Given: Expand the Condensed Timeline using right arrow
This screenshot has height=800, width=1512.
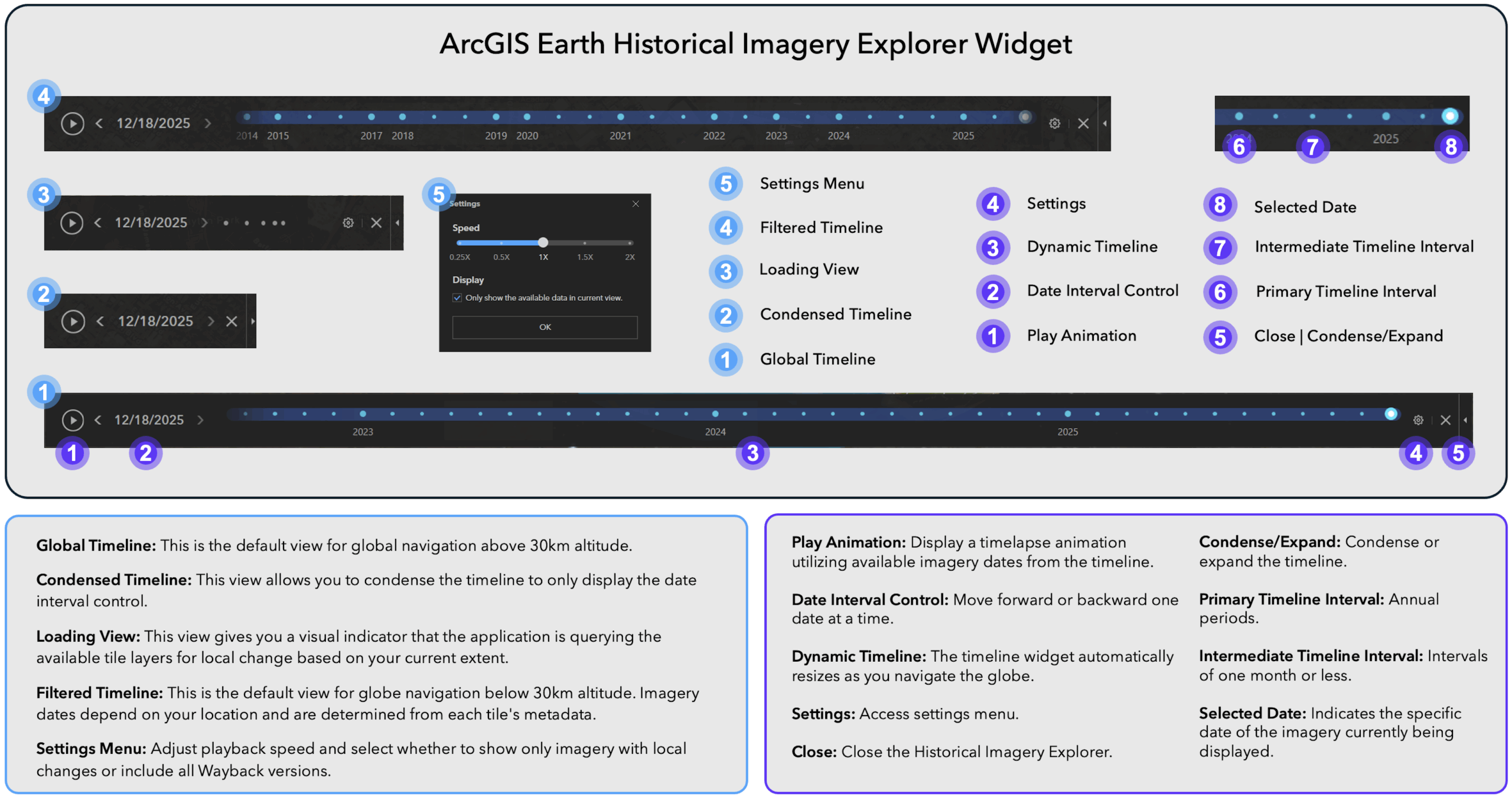Looking at the screenshot, I should [x=253, y=321].
